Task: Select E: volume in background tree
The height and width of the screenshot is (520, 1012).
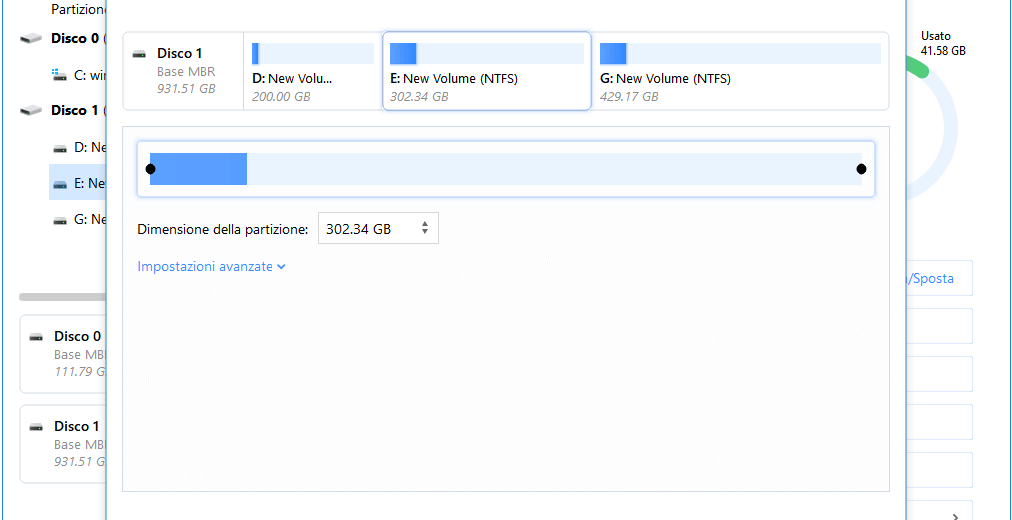Action: (77, 183)
